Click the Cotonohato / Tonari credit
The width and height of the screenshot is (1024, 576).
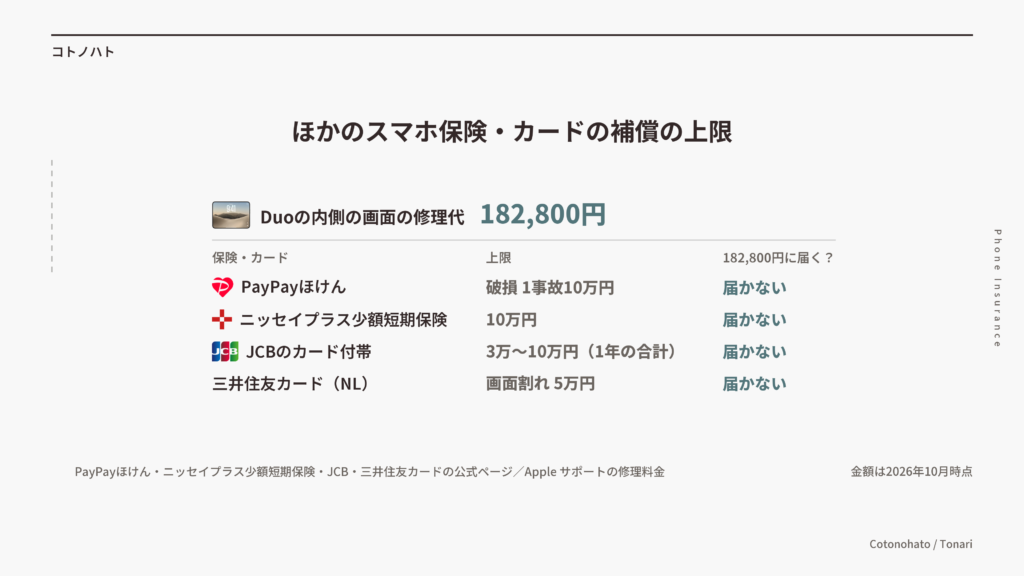tap(920, 544)
